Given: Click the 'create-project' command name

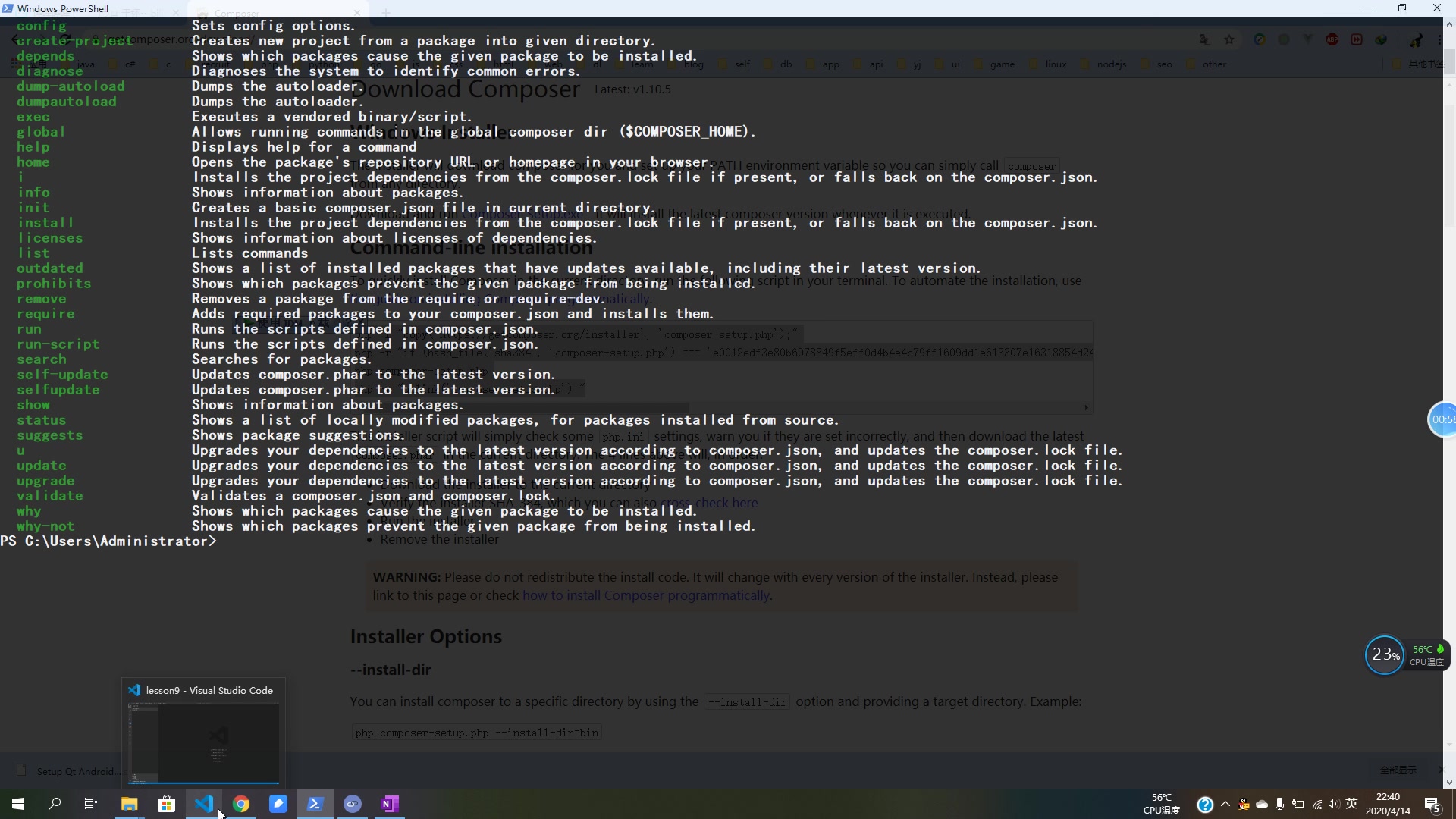Looking at the screenshot, I should coord(75,41).
